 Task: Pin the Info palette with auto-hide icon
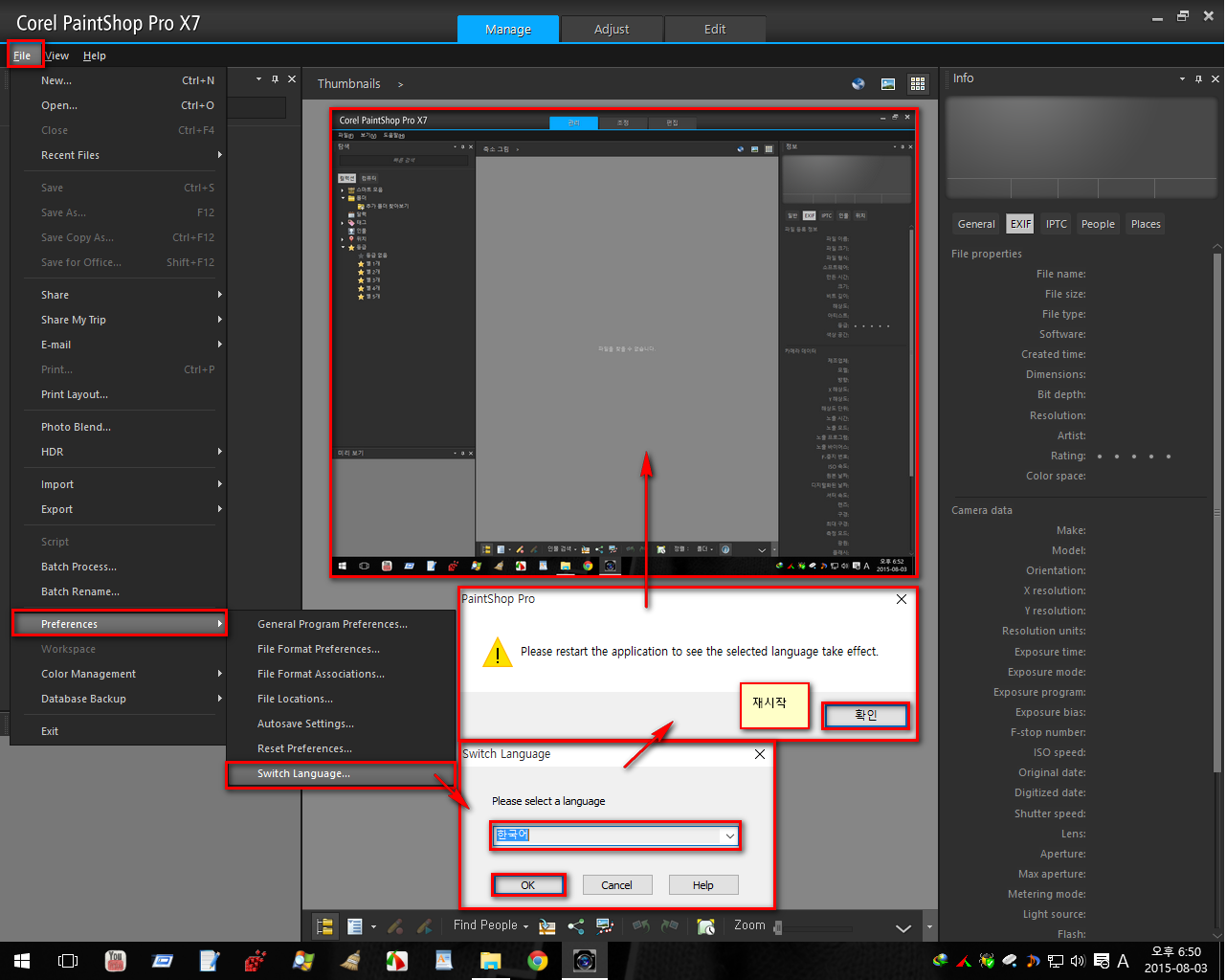[1198, 78]
